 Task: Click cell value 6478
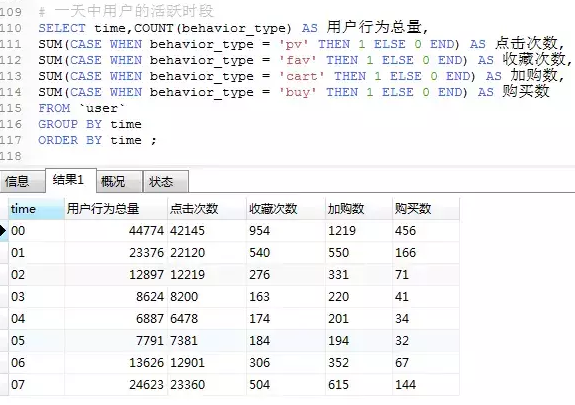184,319
